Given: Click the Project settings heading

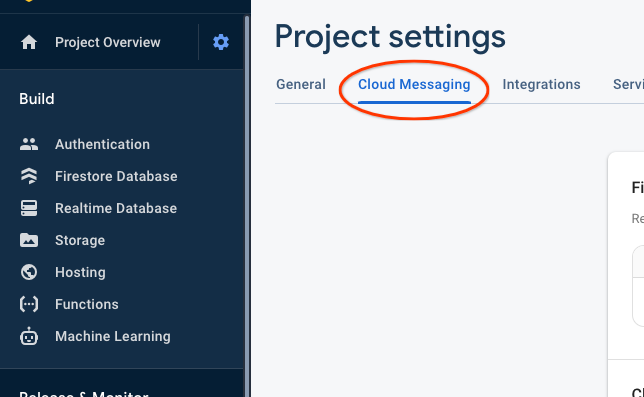Looking at the screenshot, I should pos(390,37).
